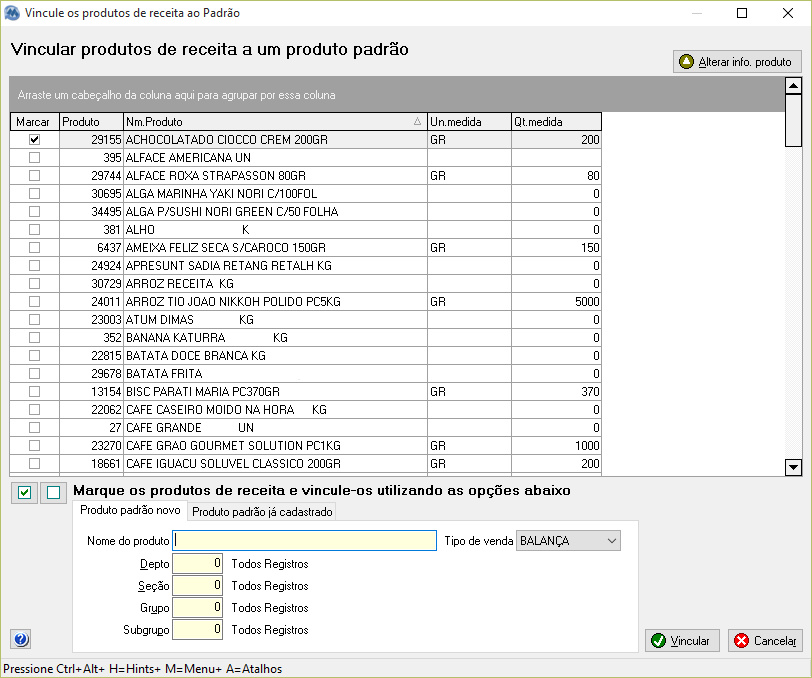Image resolution: width=812 pixels, height=678 pixels.
Task: Click the Grupo number field
Action: click(x=197, y=608)
